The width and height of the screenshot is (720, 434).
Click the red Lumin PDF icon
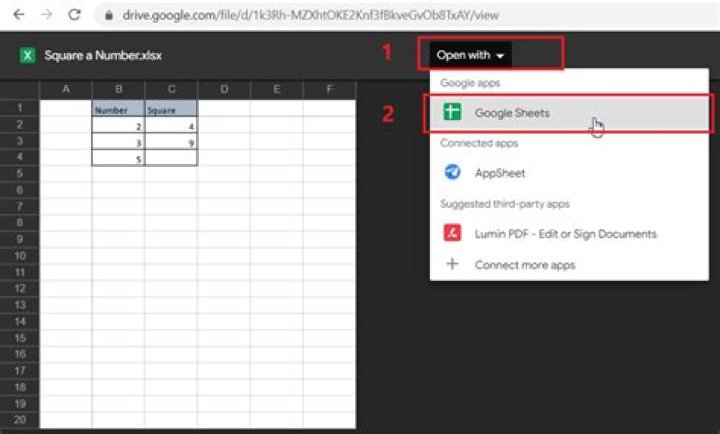coord(452,233)
